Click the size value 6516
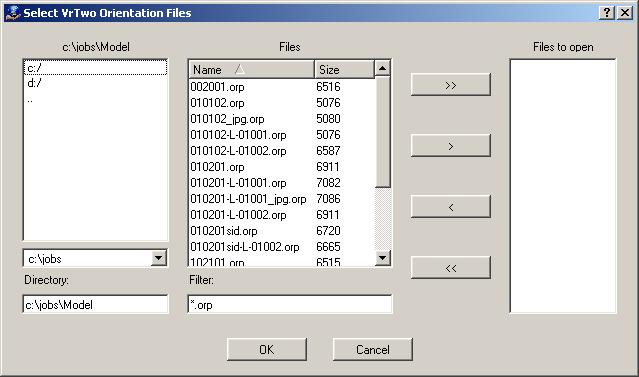Viewport: 639px width, 377px height. [328, 87]
